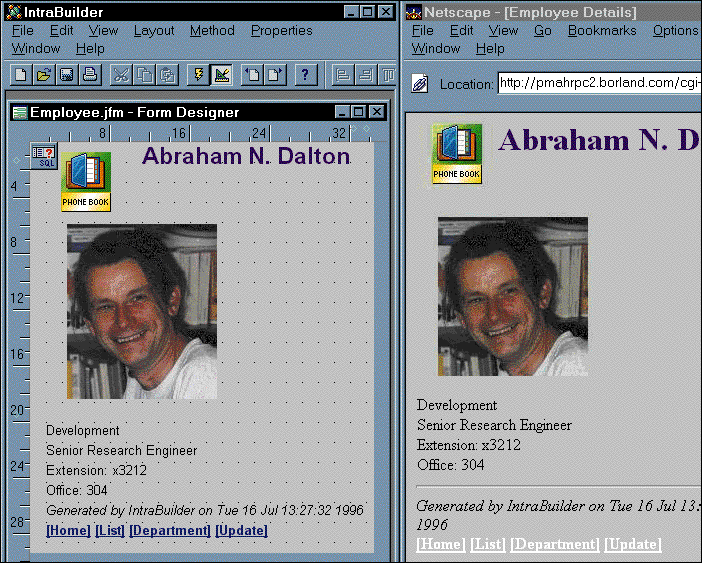The width and height of the screenshot is (702, 563).
Task: Select Phone Book image in Form Designer
Action: [x=86, y=181]
